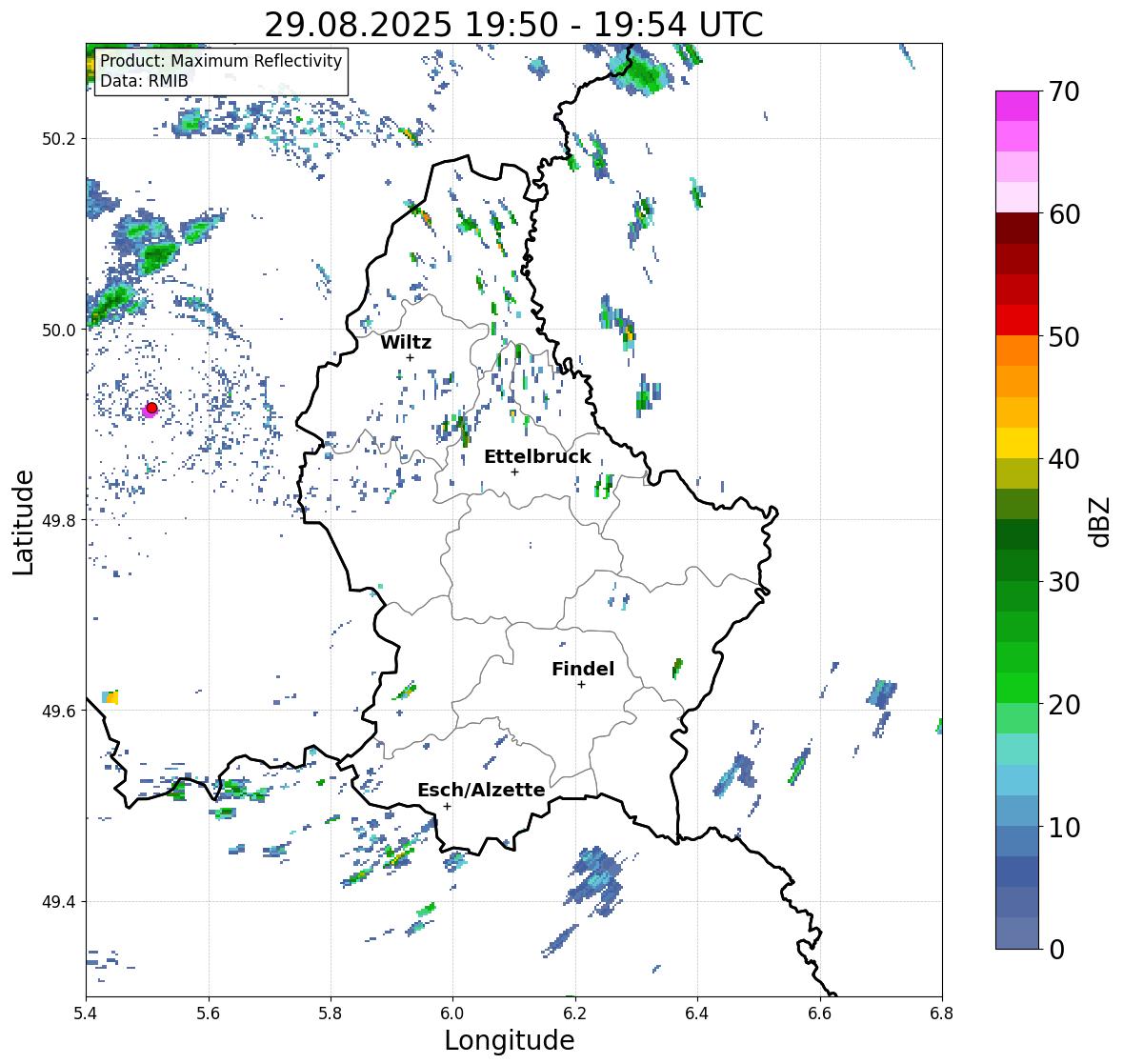
Task: Click the 'Product: Maximum Reflectivity' legend text
Action: click(x=221, y=61)
